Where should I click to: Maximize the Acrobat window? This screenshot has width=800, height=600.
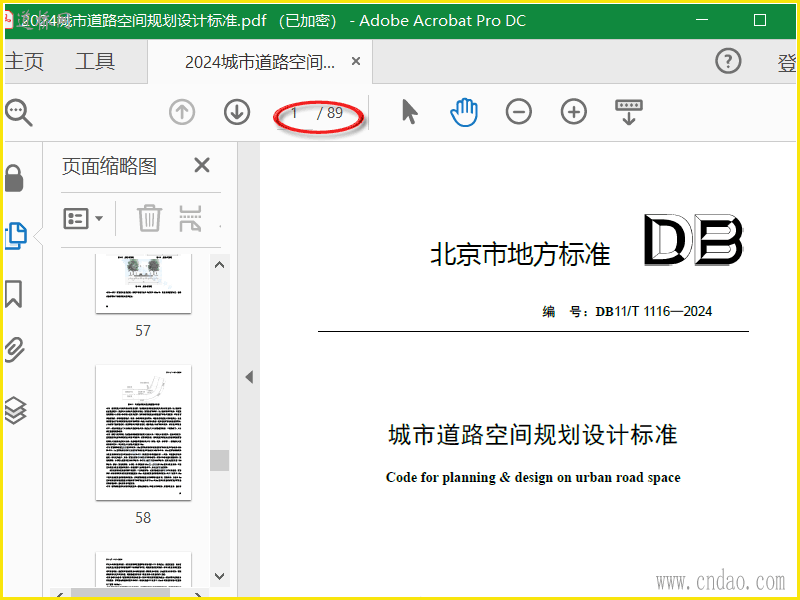760,20
